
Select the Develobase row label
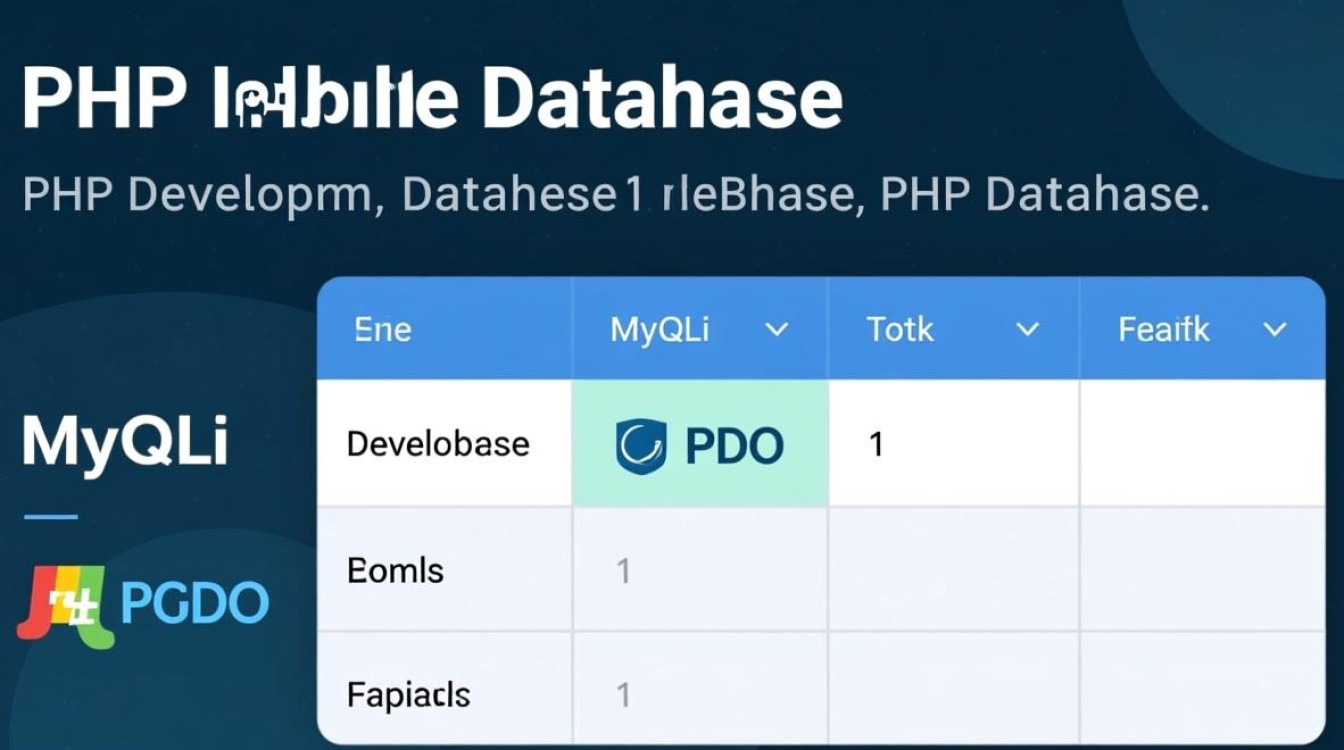pyautogui.click(x=438, y=443)
